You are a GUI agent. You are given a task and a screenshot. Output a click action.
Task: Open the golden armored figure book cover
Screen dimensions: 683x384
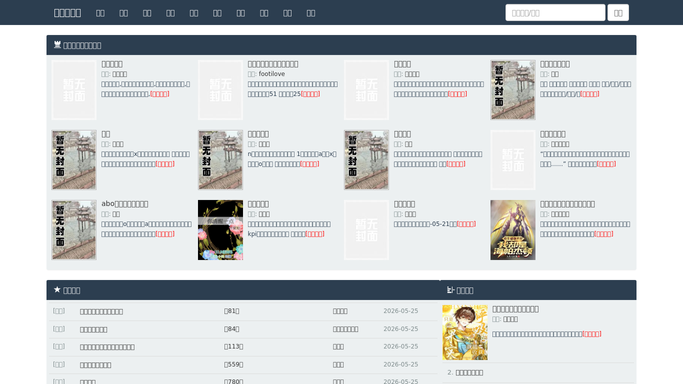(x=513, y=230)
